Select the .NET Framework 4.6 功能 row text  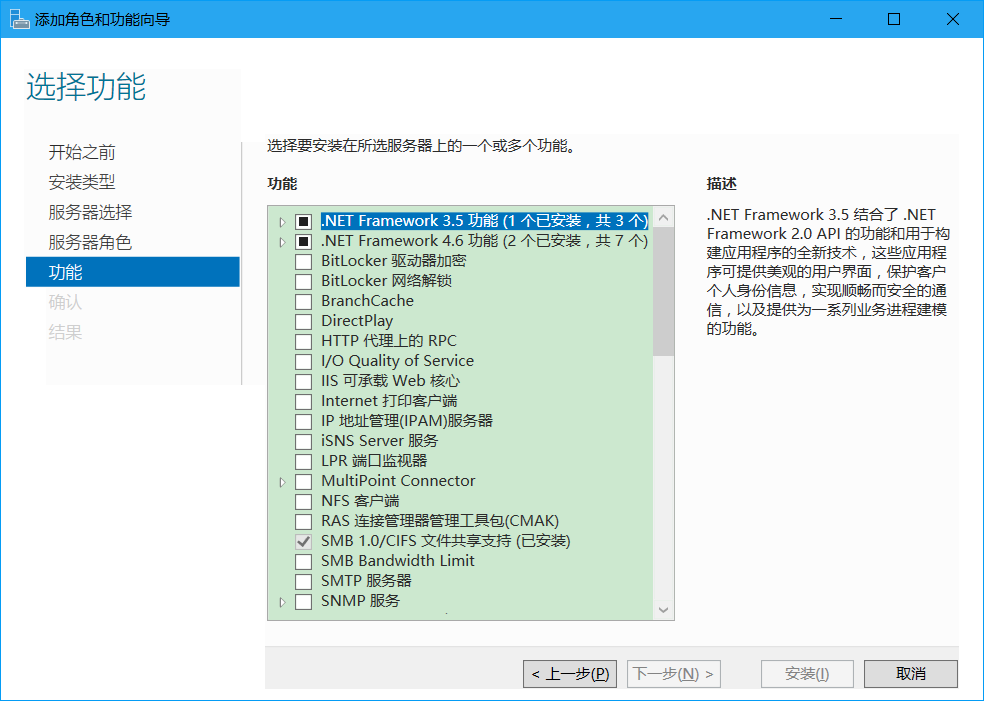tap(484, 241)
